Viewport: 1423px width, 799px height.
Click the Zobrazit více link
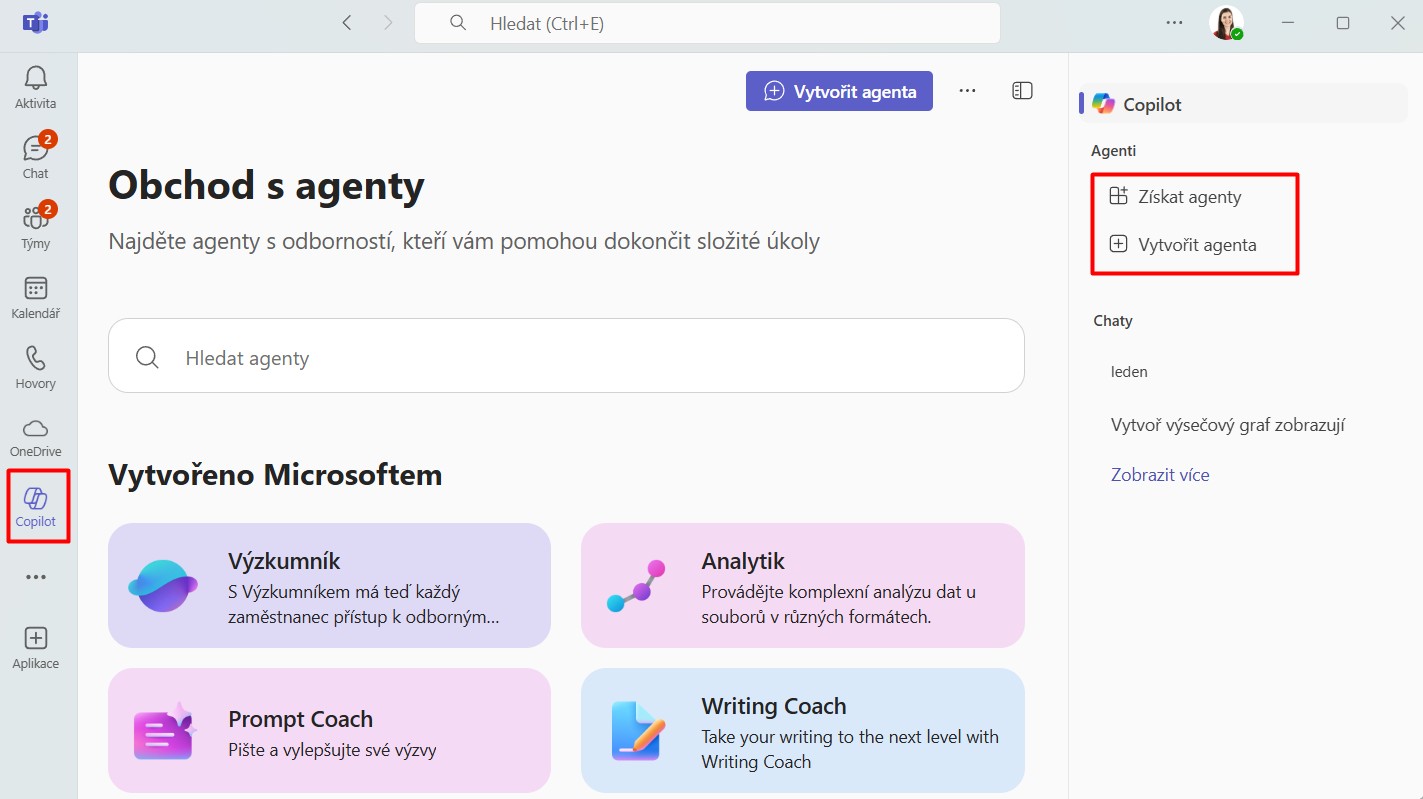coord(1160,475)
